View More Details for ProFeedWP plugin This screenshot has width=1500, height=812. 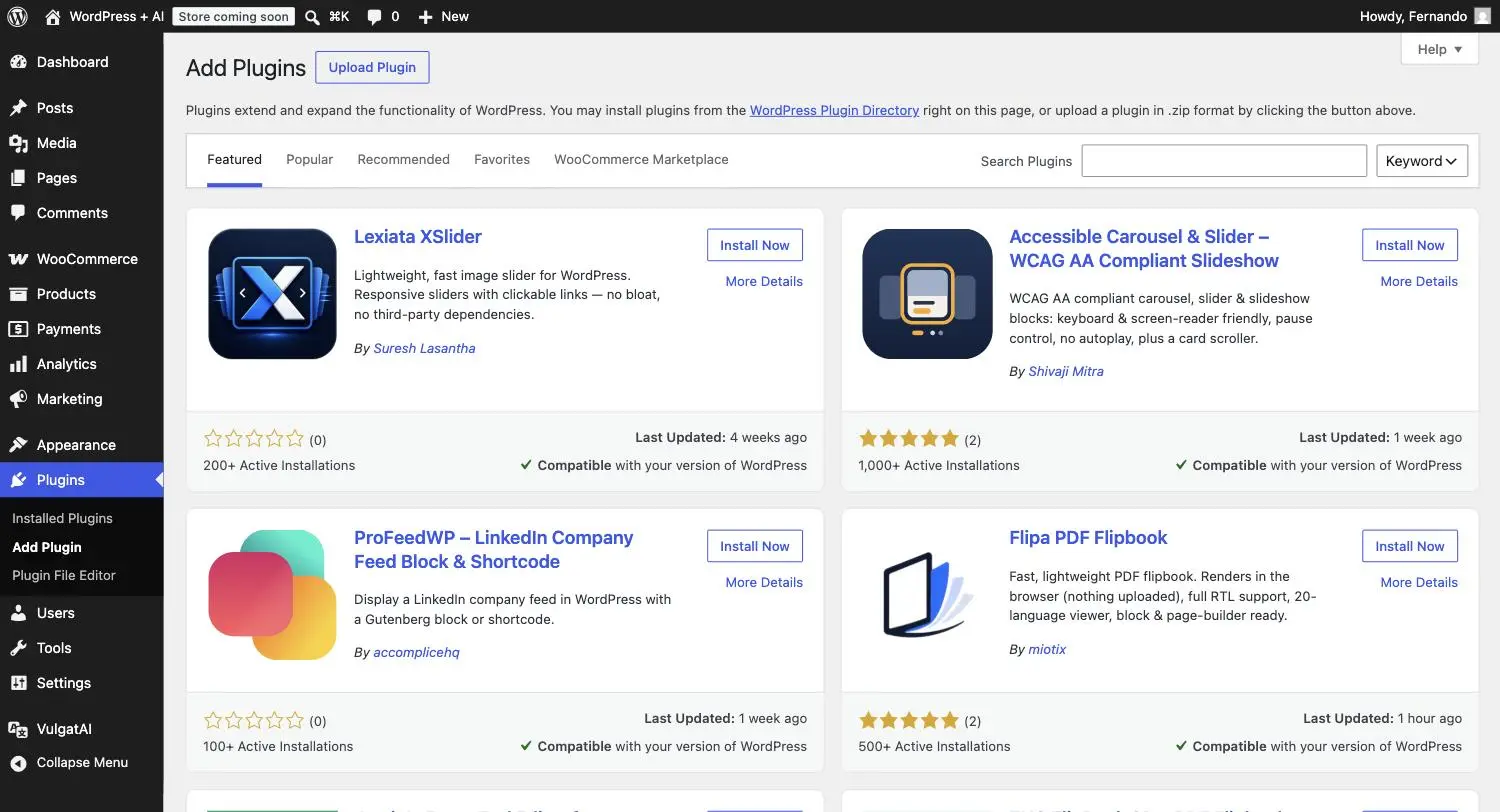pyautogui.click(x=764, y=582)
